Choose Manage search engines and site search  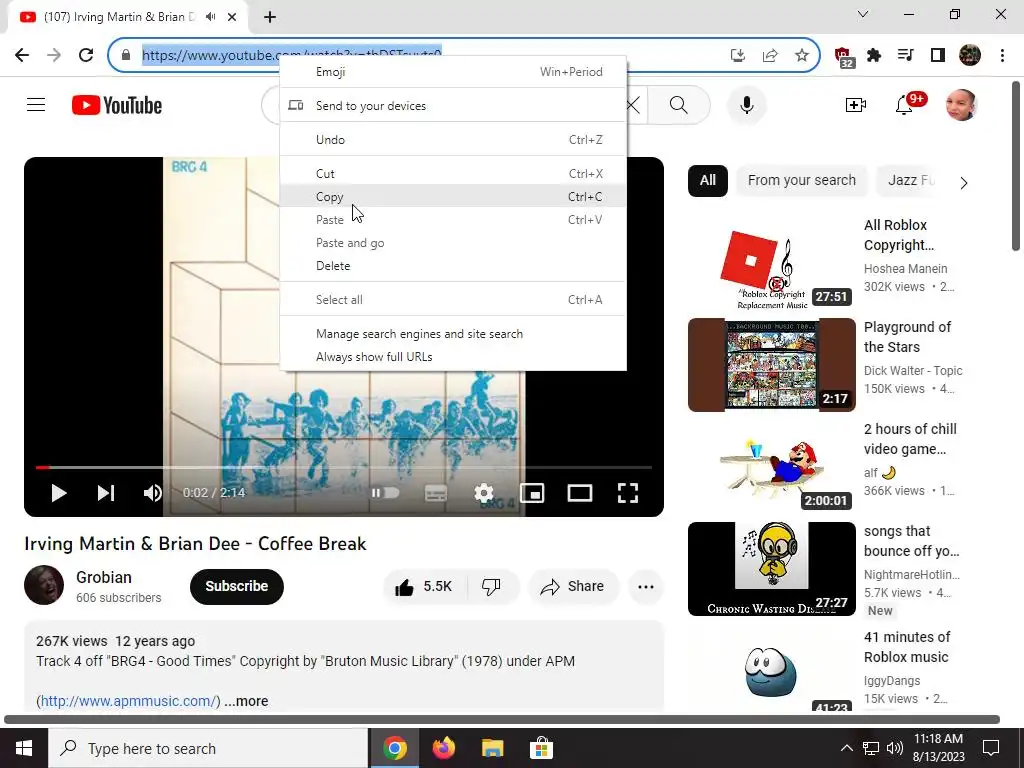[x=453, y=334]
